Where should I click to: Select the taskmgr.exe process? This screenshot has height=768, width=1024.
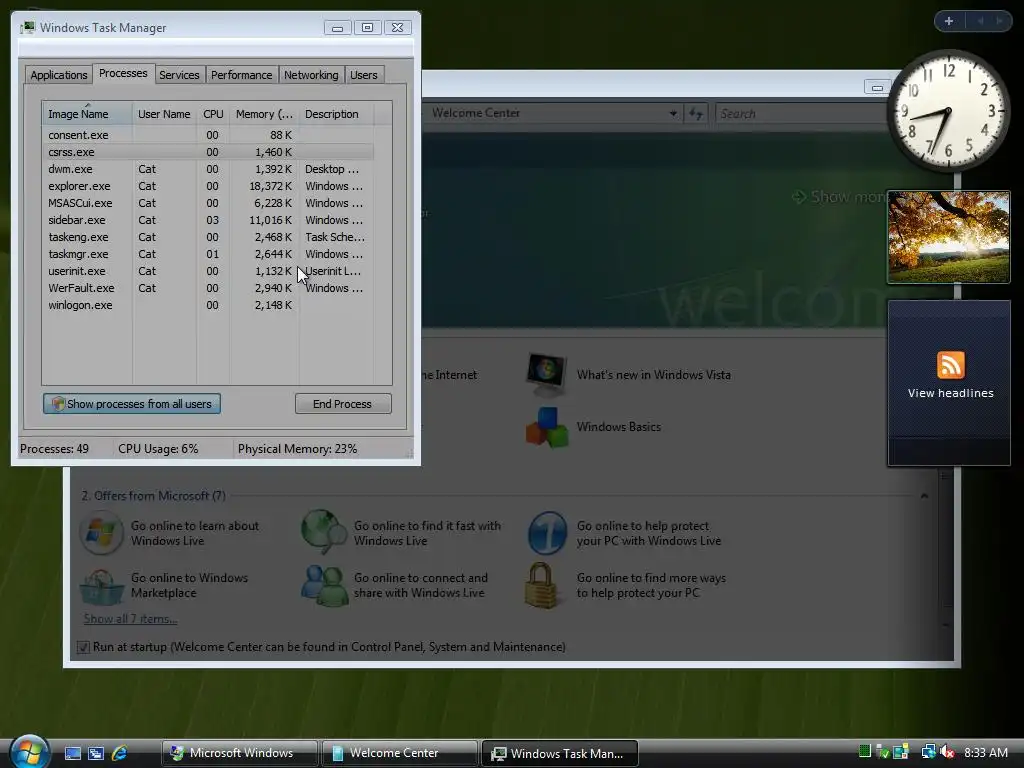click(x=208, y=254)
